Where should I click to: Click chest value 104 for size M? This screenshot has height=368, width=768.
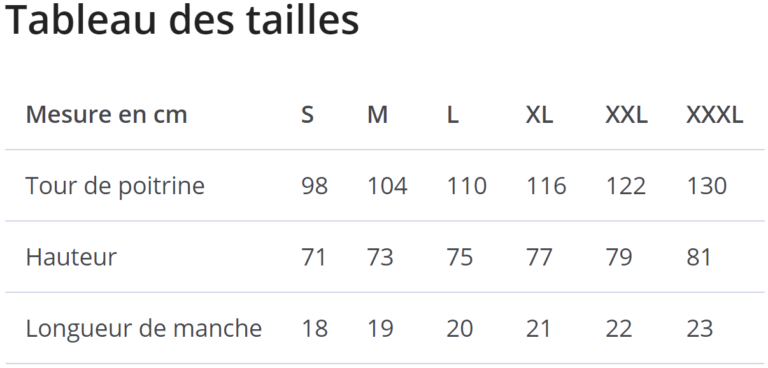click(387, 186)
